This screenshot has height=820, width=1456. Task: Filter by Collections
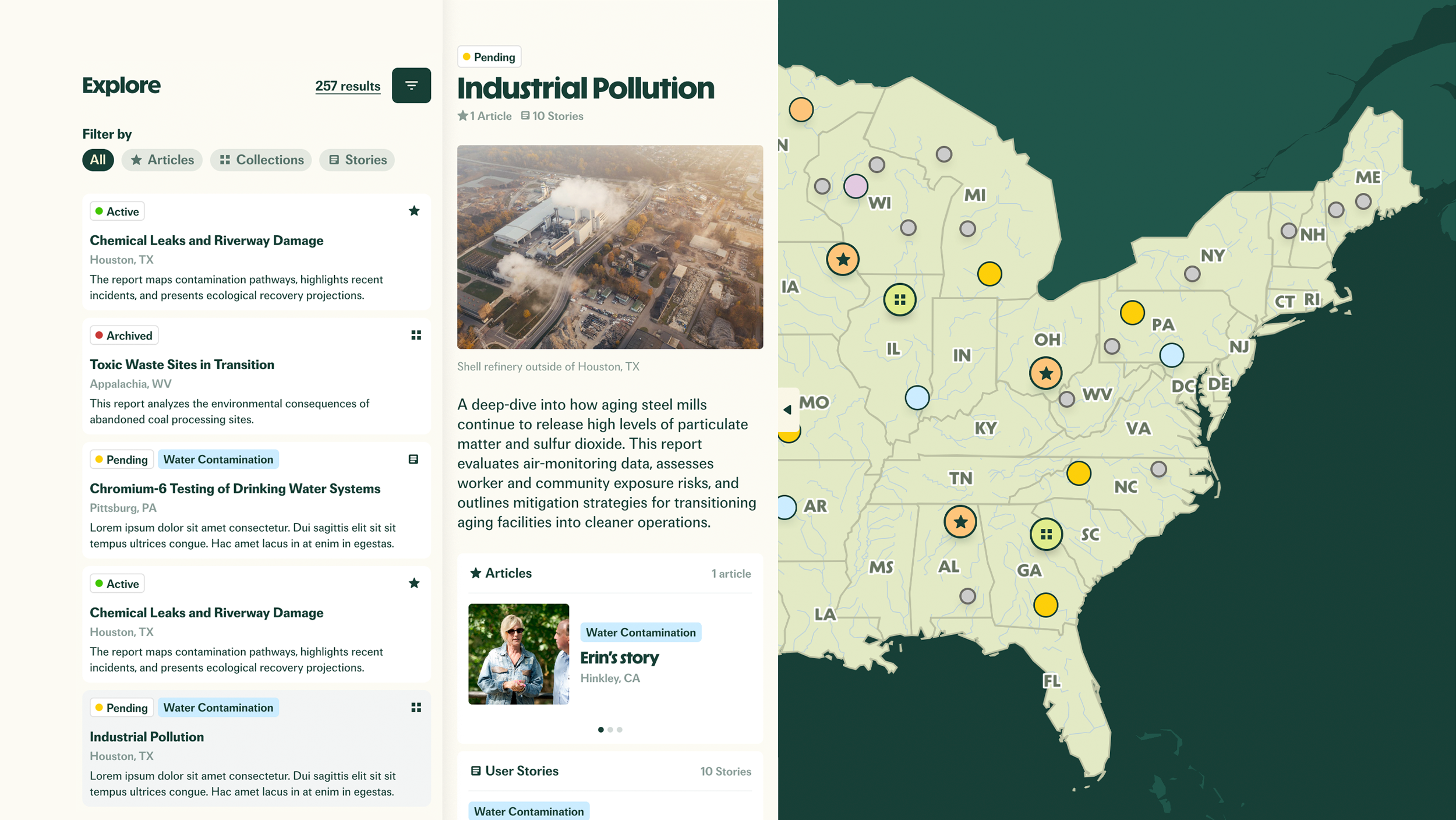[261, 160]
